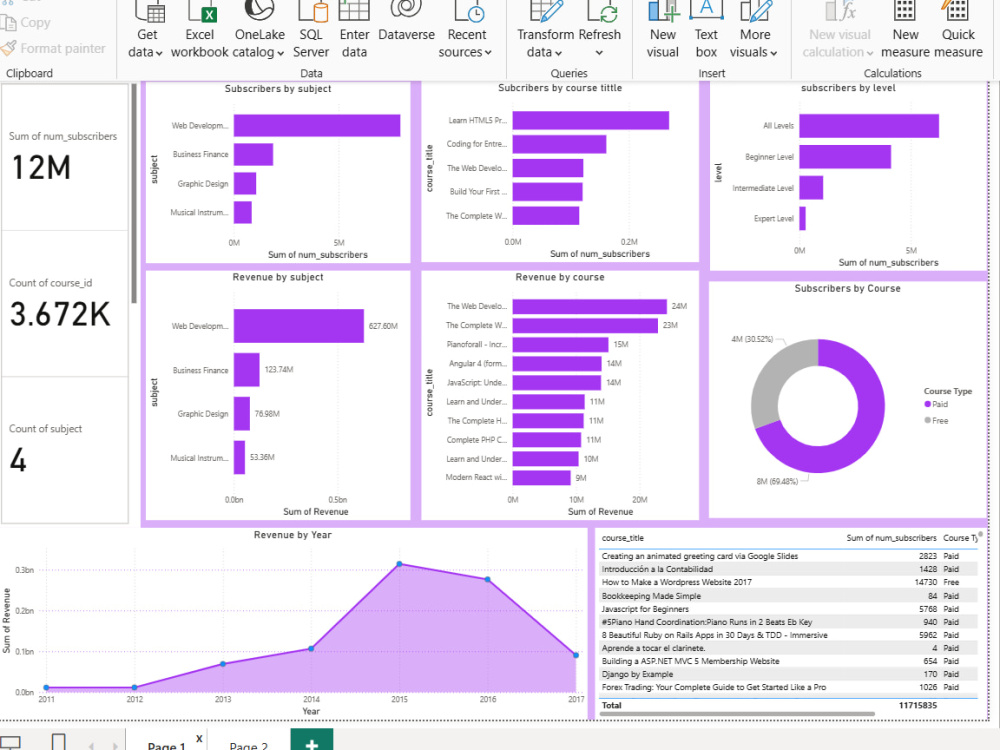Click New visual calculation
Image resolution: width=1000 pixels, height=750 pixels.
point(839,31)
